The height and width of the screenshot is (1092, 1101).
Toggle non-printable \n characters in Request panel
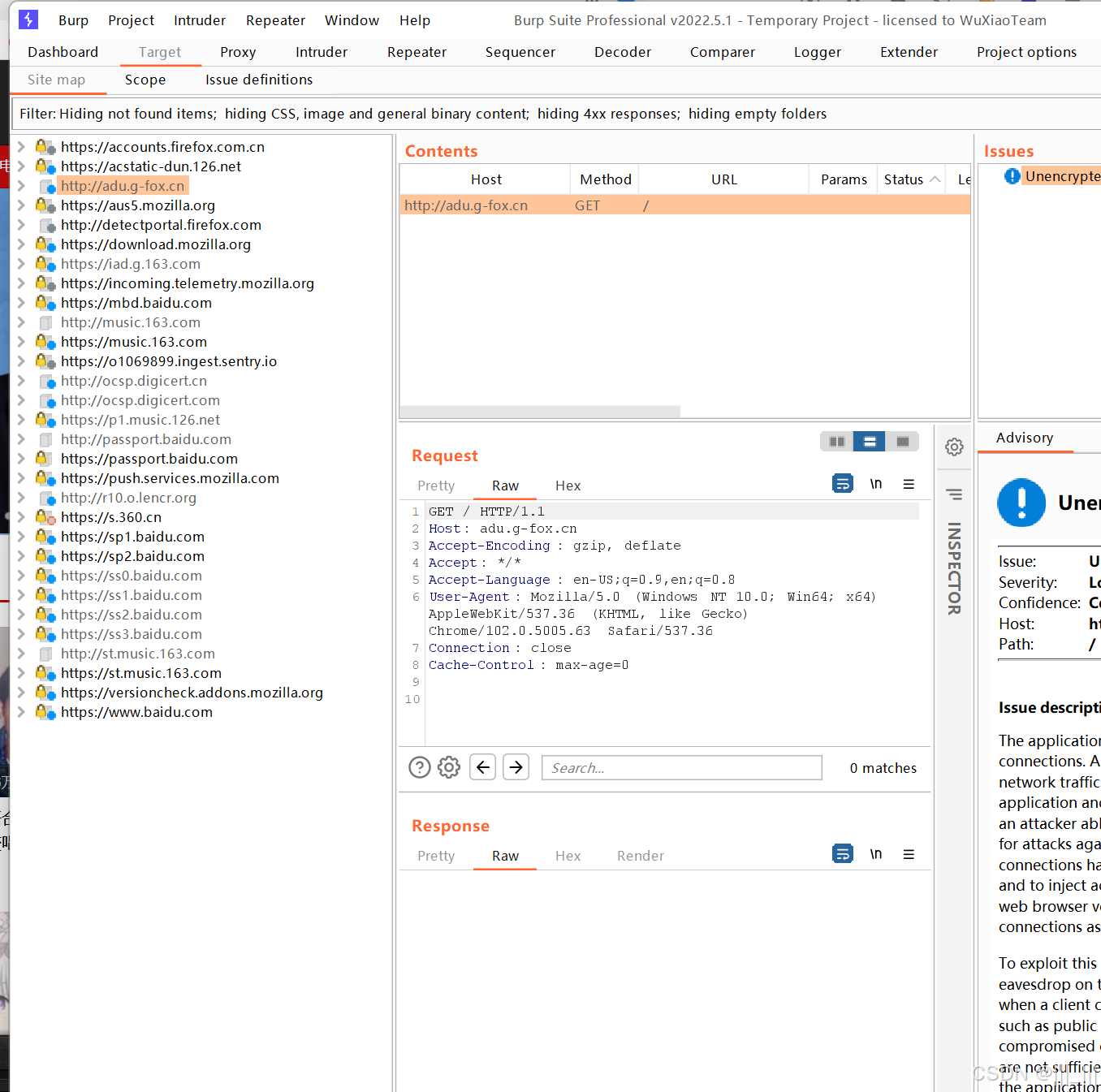[876, 484]
